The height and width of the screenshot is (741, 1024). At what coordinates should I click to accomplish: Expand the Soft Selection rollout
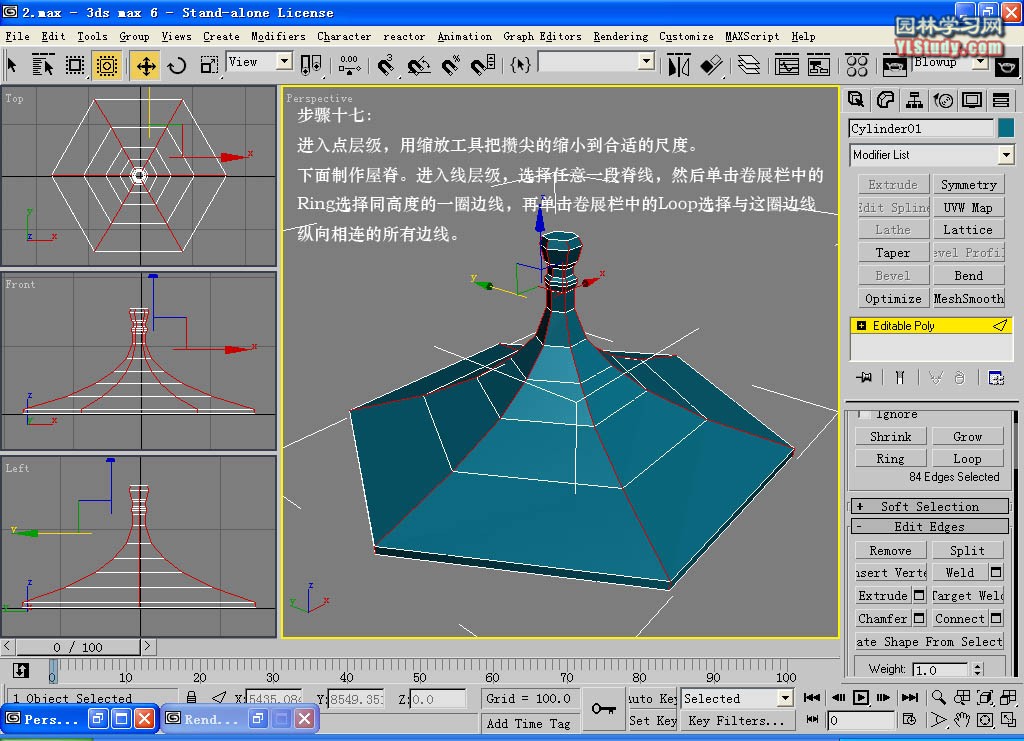[929, 506]
